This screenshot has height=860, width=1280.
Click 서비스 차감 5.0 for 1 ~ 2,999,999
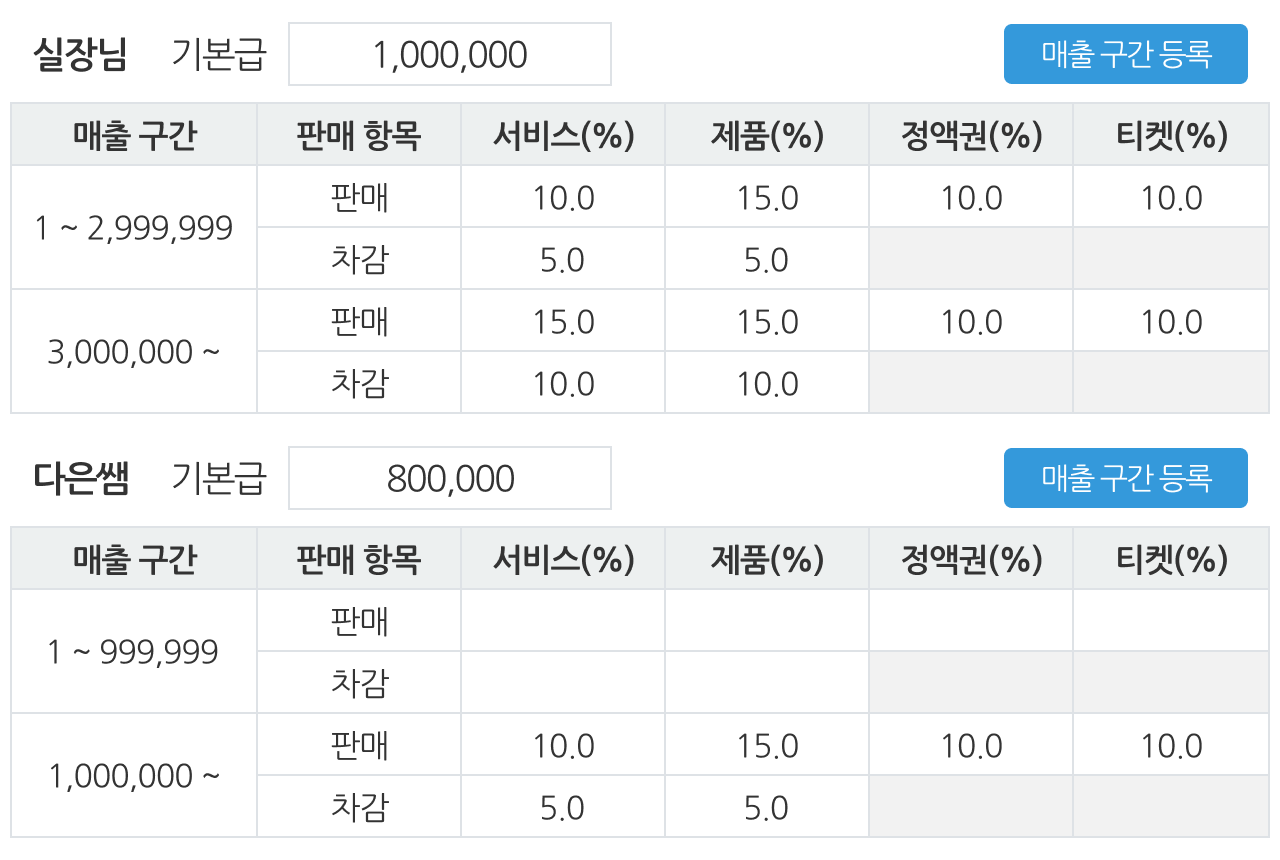[x=563, y=260]
